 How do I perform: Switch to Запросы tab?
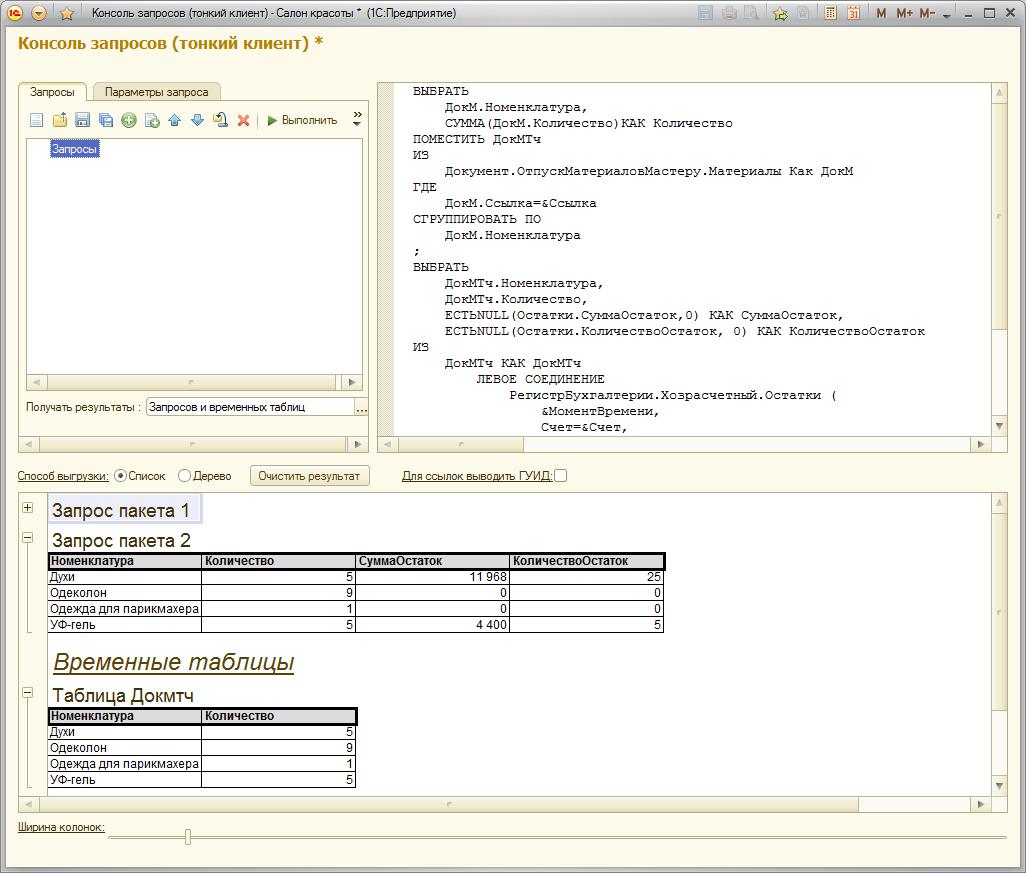tap(52, 92)
